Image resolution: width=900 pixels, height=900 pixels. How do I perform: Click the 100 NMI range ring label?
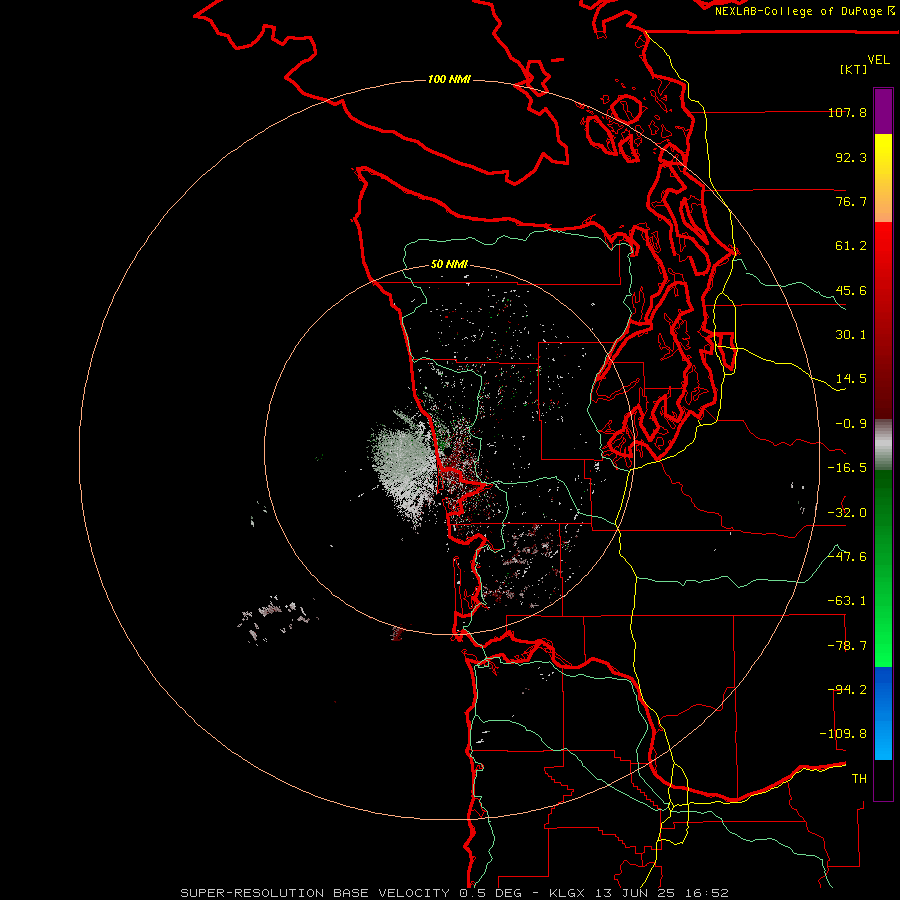pyautogui.click(x=449, y=79)
